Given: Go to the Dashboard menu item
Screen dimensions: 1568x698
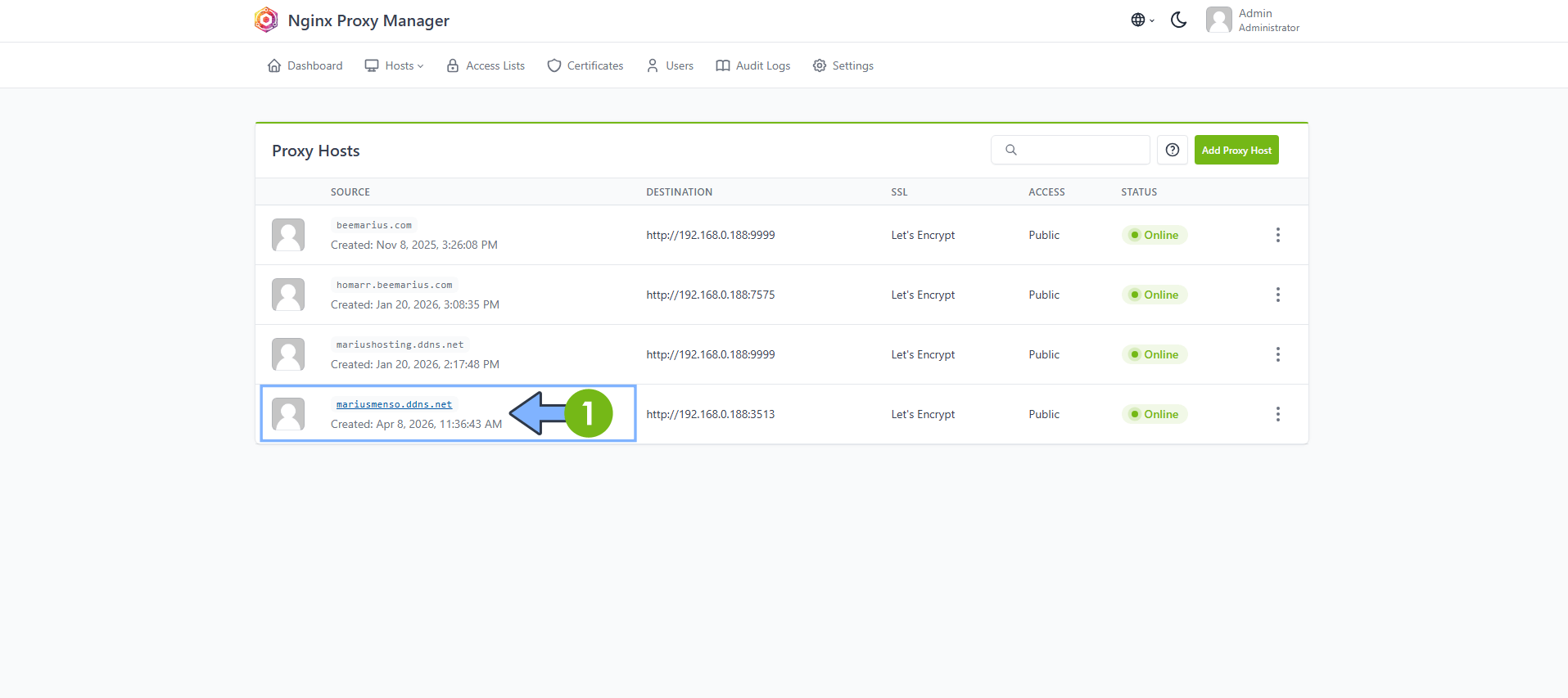Looking at the screenshot, I should pos(305,65).
